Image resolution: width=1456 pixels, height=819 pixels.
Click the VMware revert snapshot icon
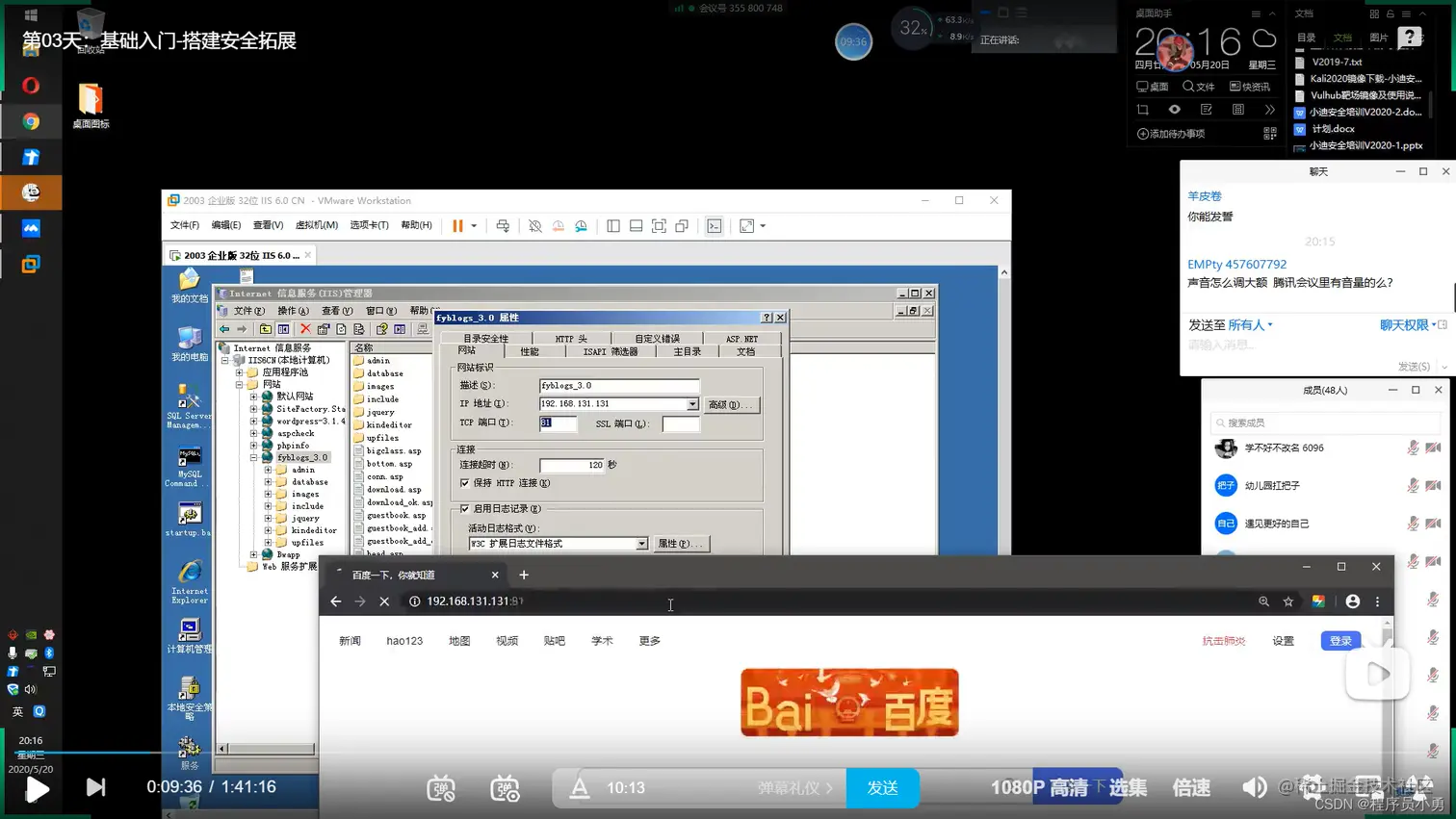pyautogui.click(x=559, y=226)
